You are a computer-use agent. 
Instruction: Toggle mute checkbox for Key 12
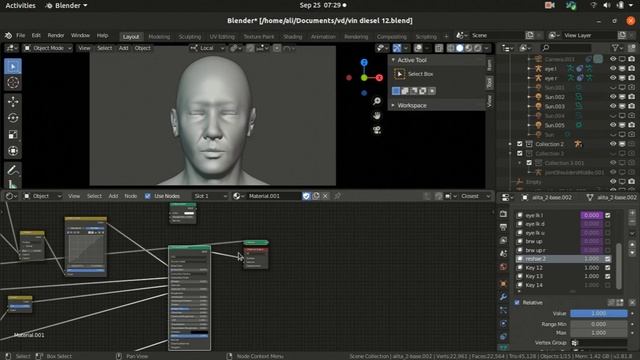[608, 268]
